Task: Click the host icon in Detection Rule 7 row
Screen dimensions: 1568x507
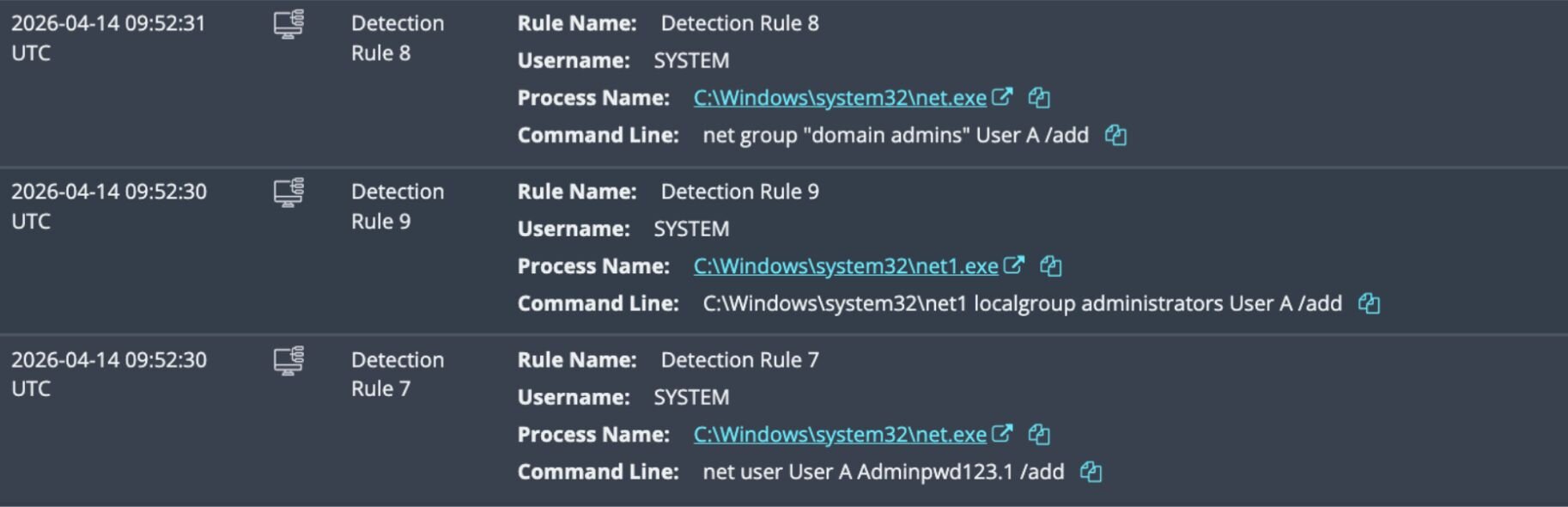Action: [289, 361]
